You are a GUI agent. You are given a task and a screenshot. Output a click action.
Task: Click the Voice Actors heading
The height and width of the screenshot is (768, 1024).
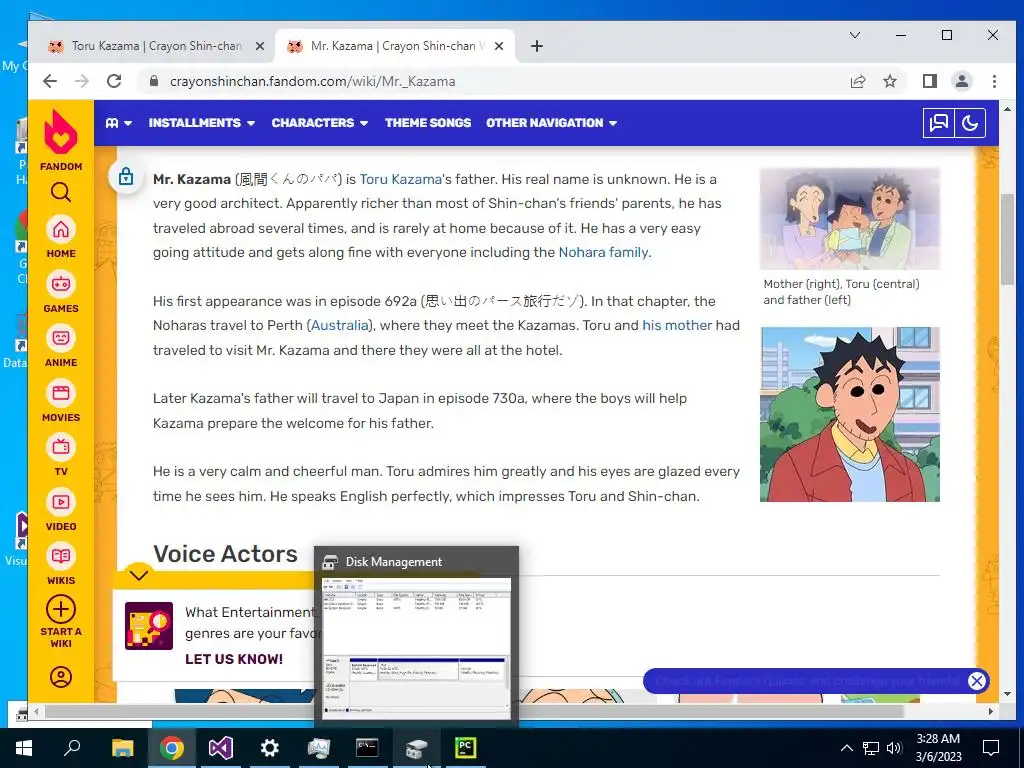point(225,553)
